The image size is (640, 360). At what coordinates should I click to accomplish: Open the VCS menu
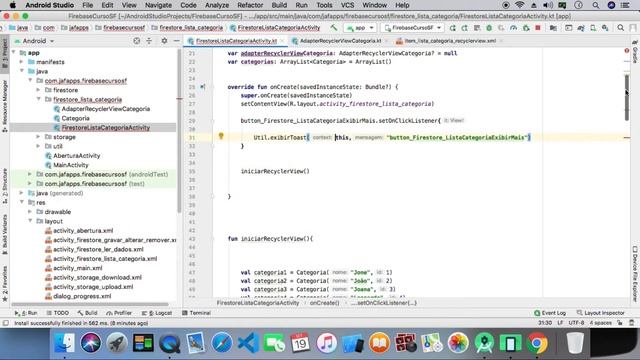(x=347, y=5)
